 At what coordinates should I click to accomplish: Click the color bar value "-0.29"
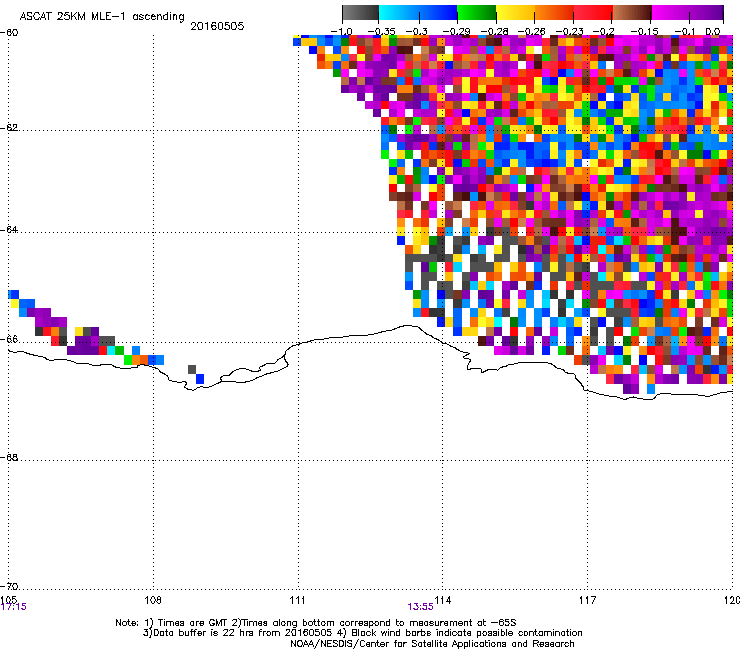(456, 32)
